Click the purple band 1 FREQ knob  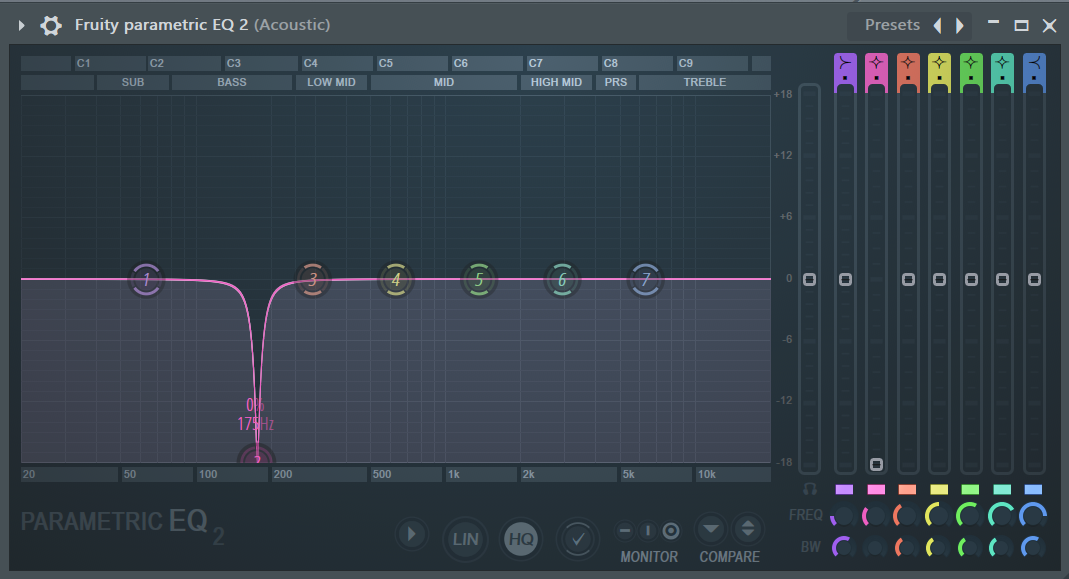click(843, 516)
